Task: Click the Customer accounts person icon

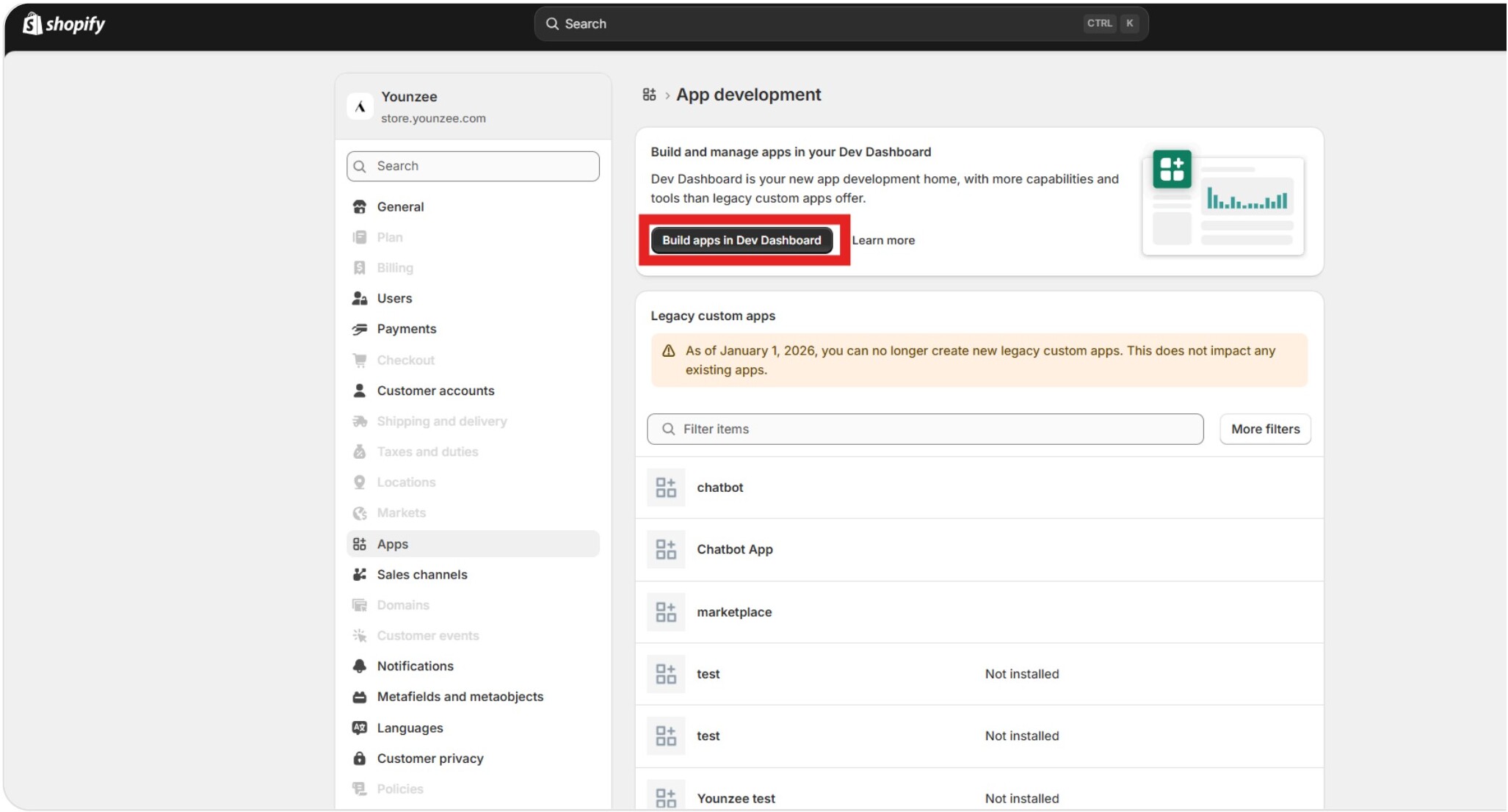Action: tap(359, 391)
